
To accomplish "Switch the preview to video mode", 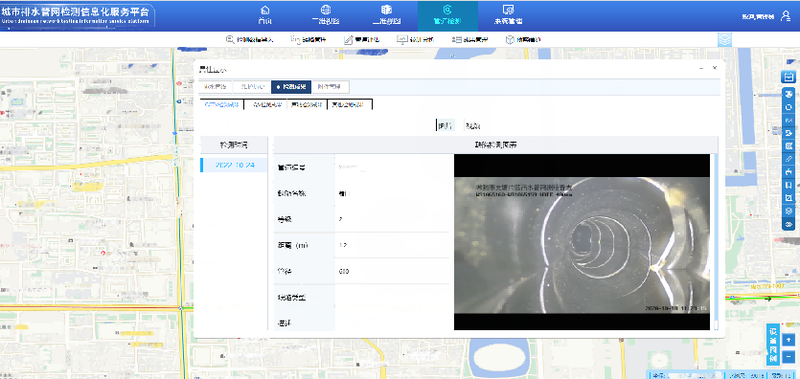I will pyautogui.click(x=472, y=125).
